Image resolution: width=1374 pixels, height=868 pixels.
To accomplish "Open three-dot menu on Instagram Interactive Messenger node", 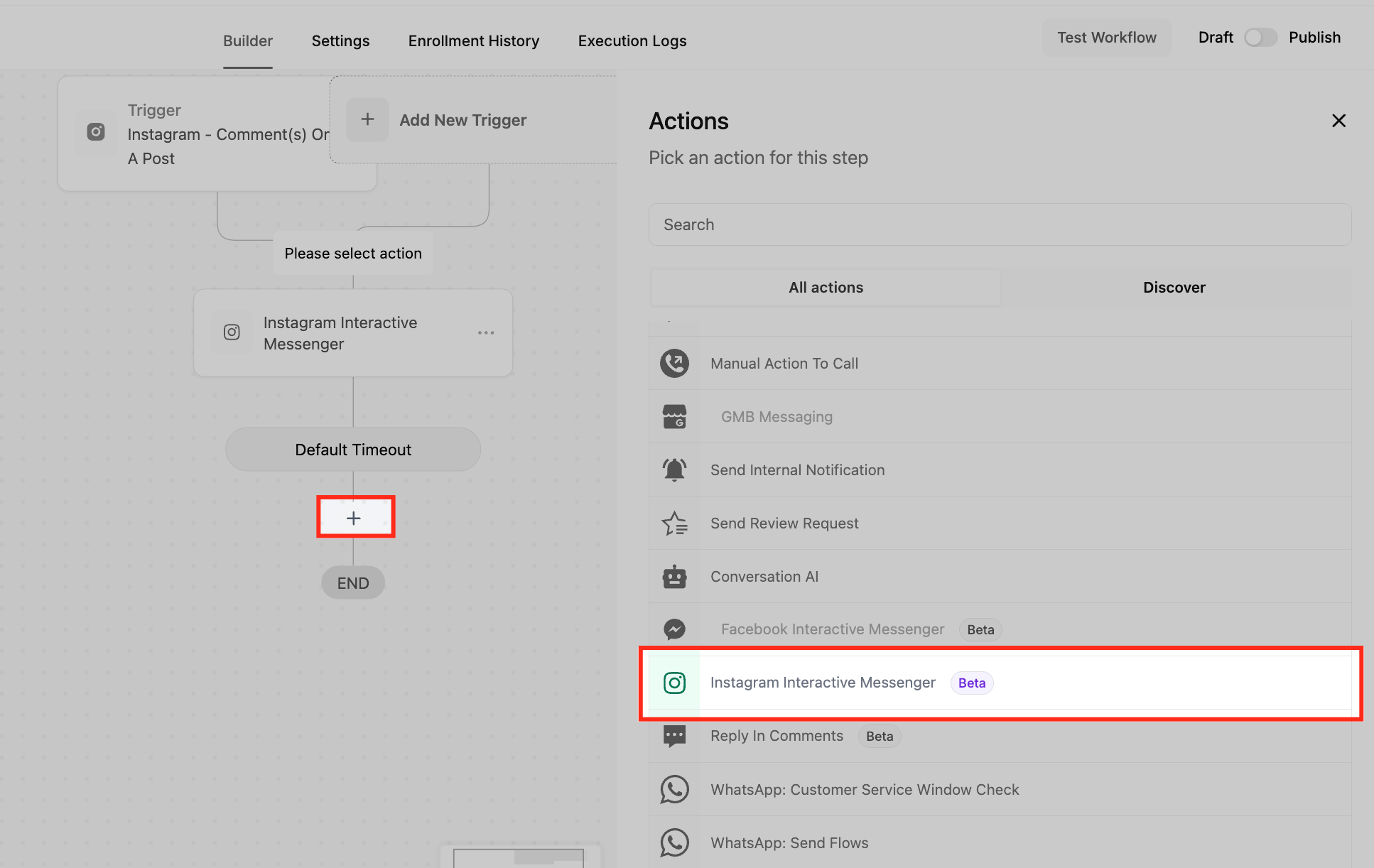I will click(x=486, y=332).
